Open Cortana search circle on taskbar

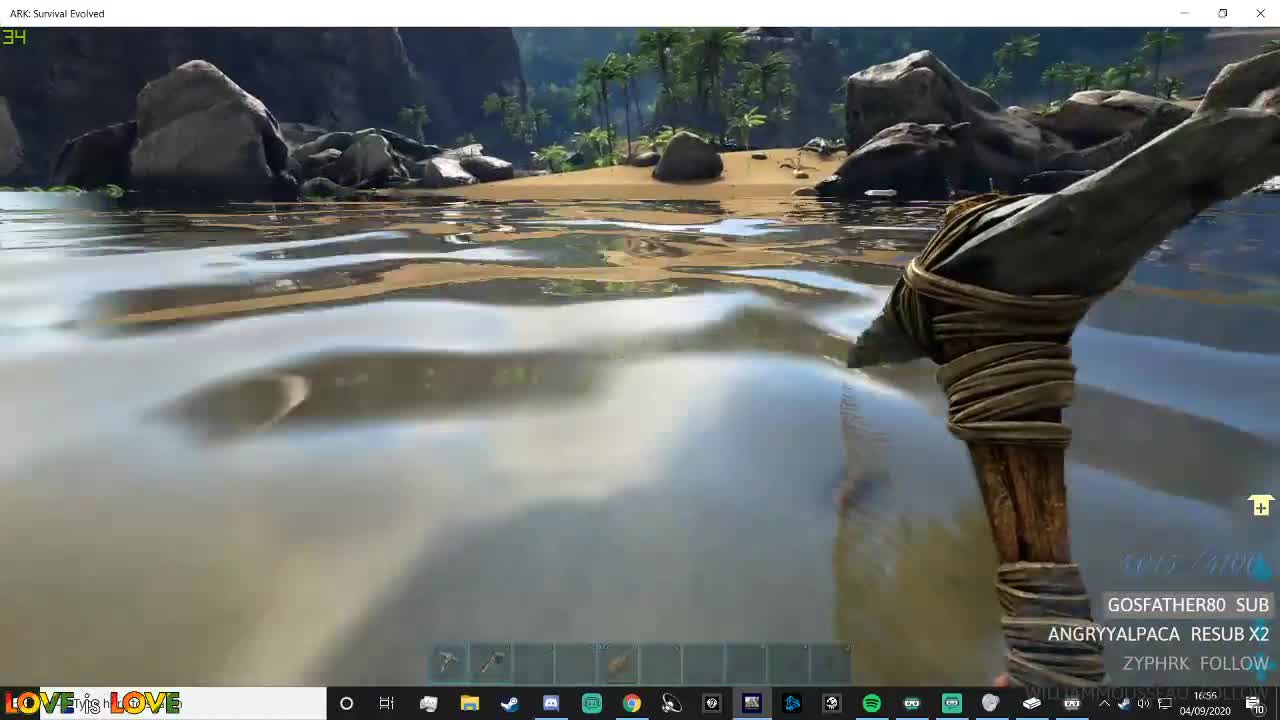346,703
